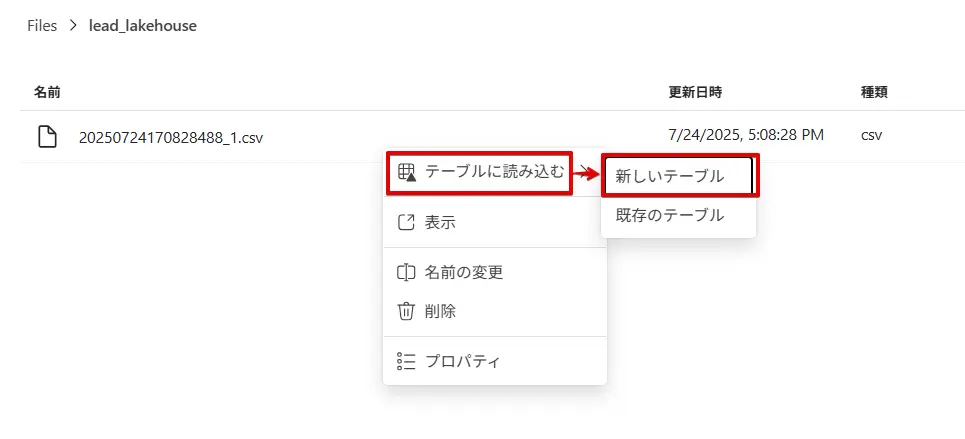This screenshot has width=965, height=439.
Task: Click the properties list icon beside プロパティ
Action: pyautogui.click(x=406, y=361)
